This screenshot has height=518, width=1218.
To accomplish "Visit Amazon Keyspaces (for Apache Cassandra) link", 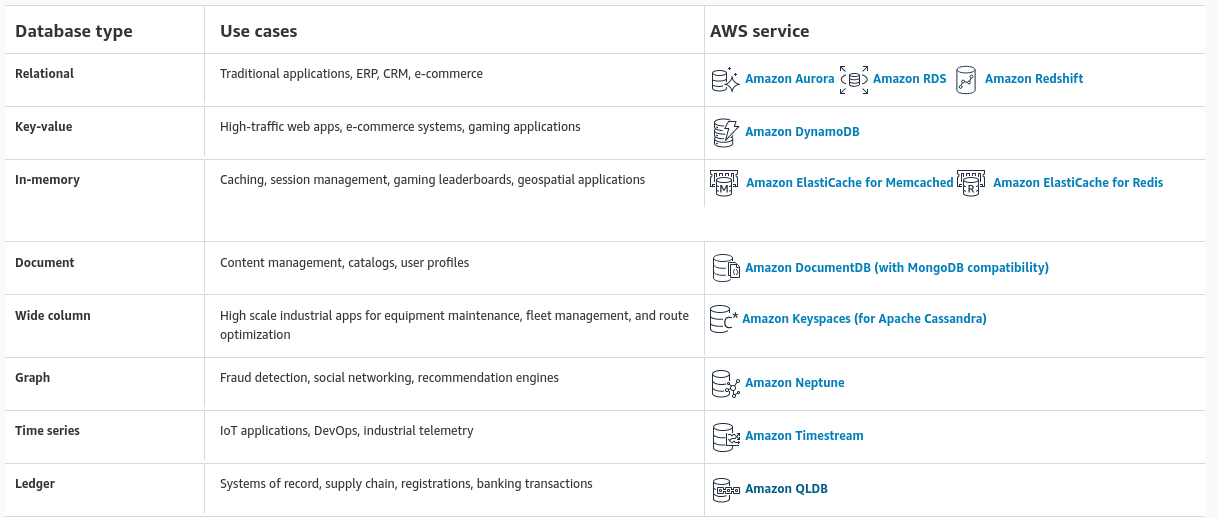I will tap(864, 319).
